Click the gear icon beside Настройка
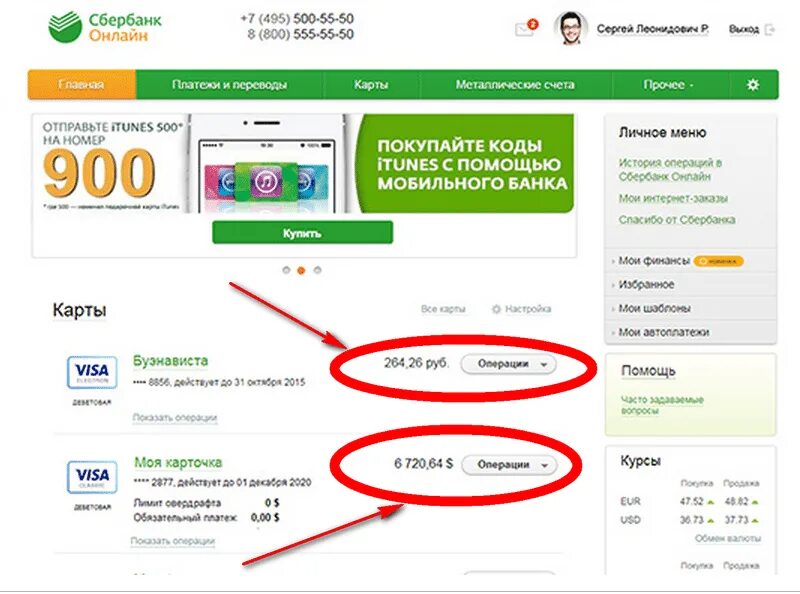The width and height of the screenshot is (800, 594). [x=496, y=309]
